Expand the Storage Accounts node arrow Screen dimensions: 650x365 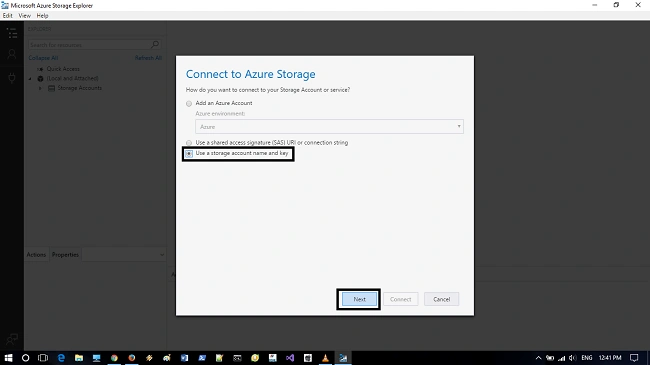point(40,88)
